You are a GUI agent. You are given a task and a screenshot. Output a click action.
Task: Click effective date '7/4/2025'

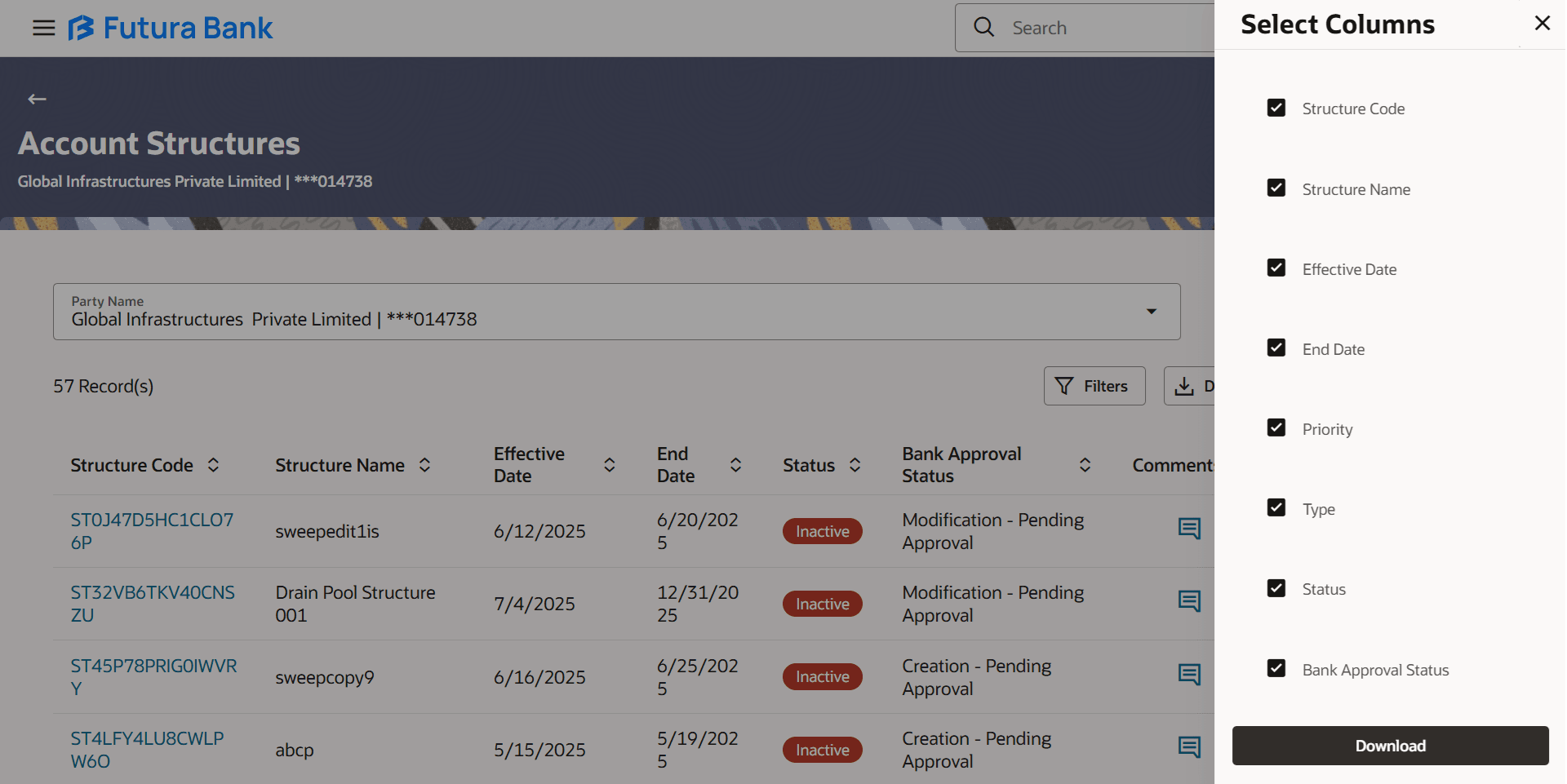[535, 604]
